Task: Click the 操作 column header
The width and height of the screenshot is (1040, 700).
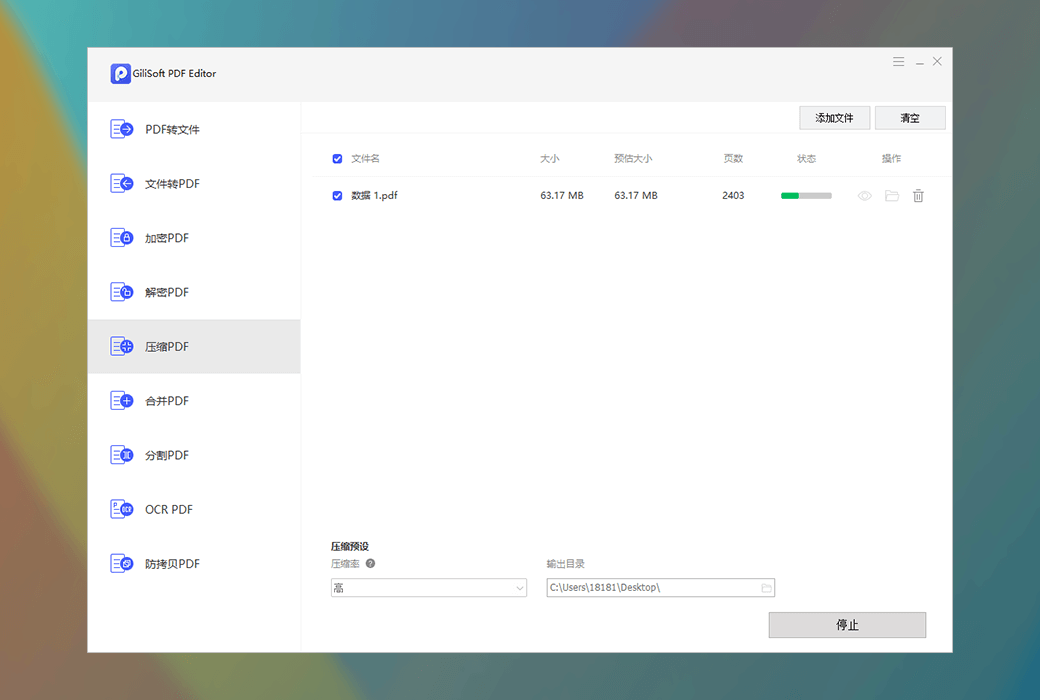Action: pos(891,159)
